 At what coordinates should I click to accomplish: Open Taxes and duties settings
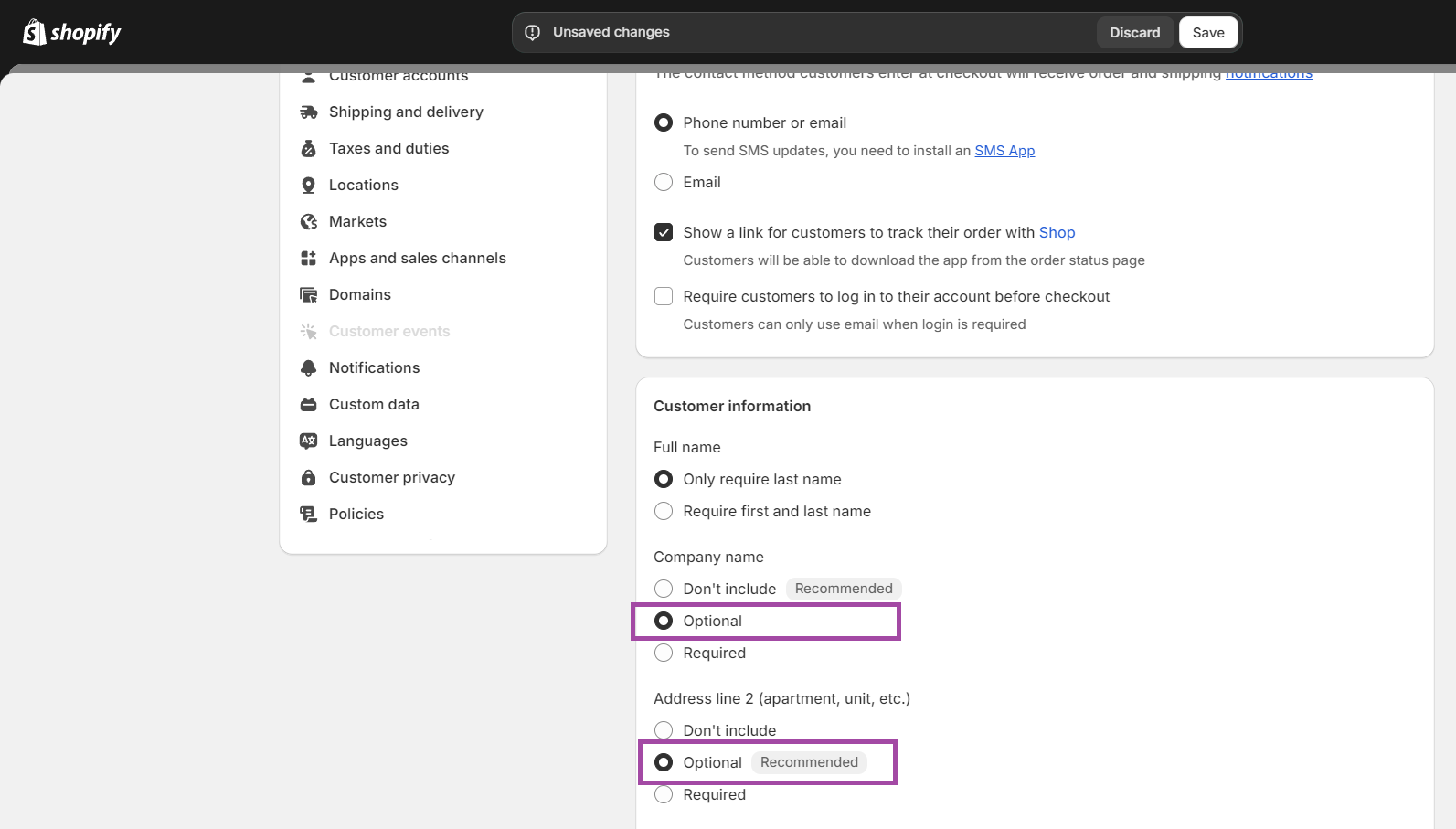click(x=388, y=149)
